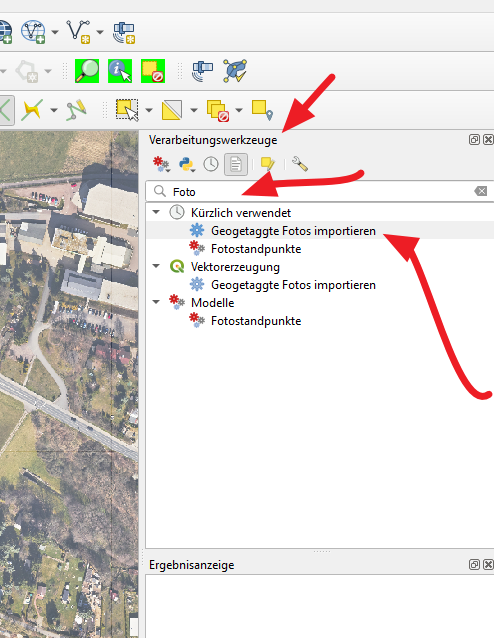Run Geogetaggte Fotos importieren under Vektorerzeugung
This screenshot has width=494, height=638.
pyautogui.click(x=293, y=285)
